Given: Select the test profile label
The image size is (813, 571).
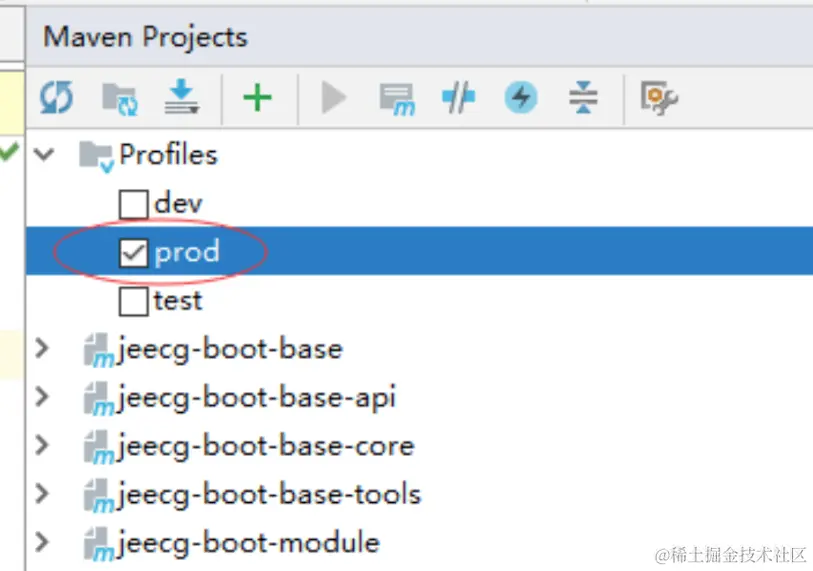Looking at the screenshot, I should point(178,301).
